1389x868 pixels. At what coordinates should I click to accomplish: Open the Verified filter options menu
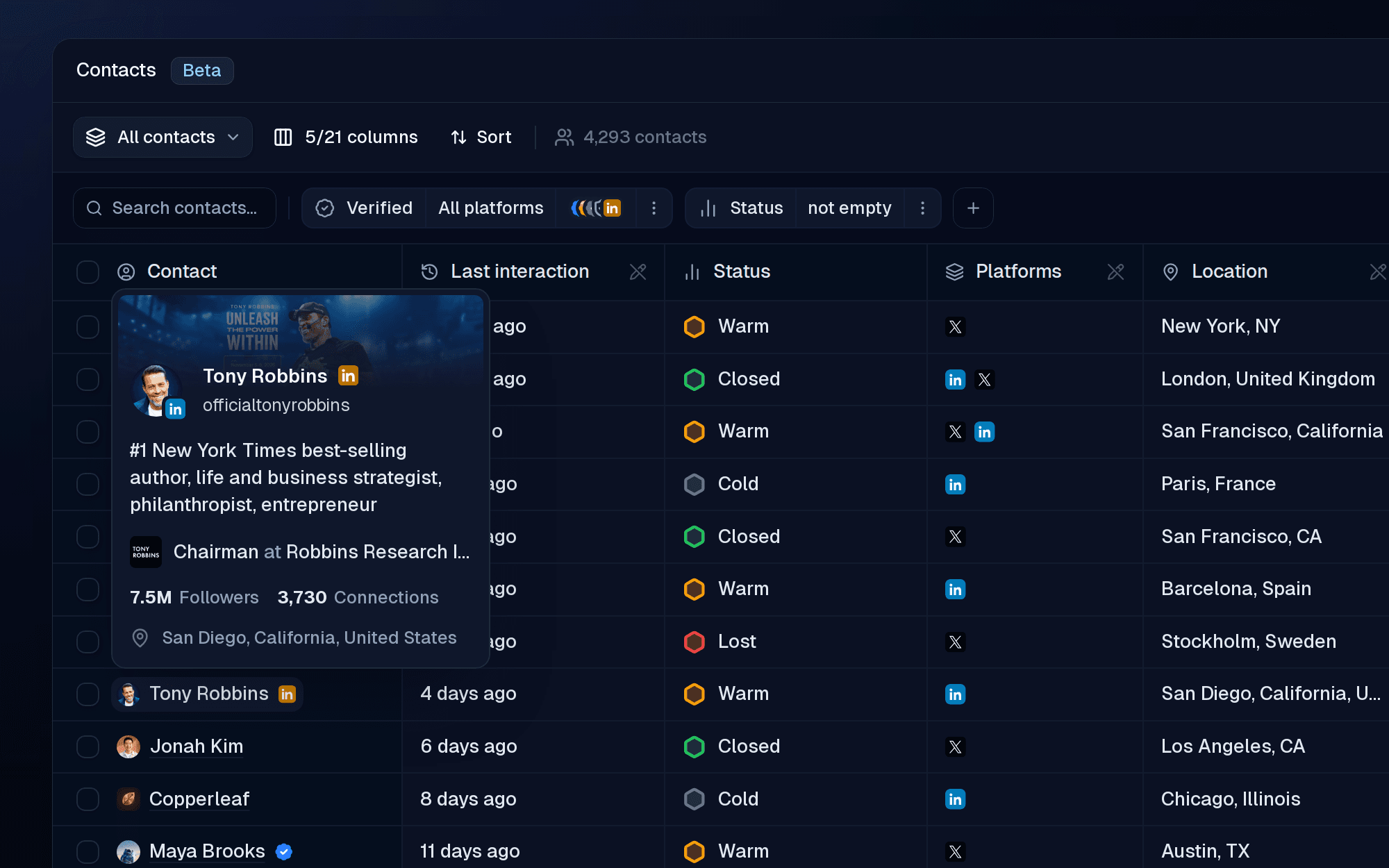(x=654, y=208)
